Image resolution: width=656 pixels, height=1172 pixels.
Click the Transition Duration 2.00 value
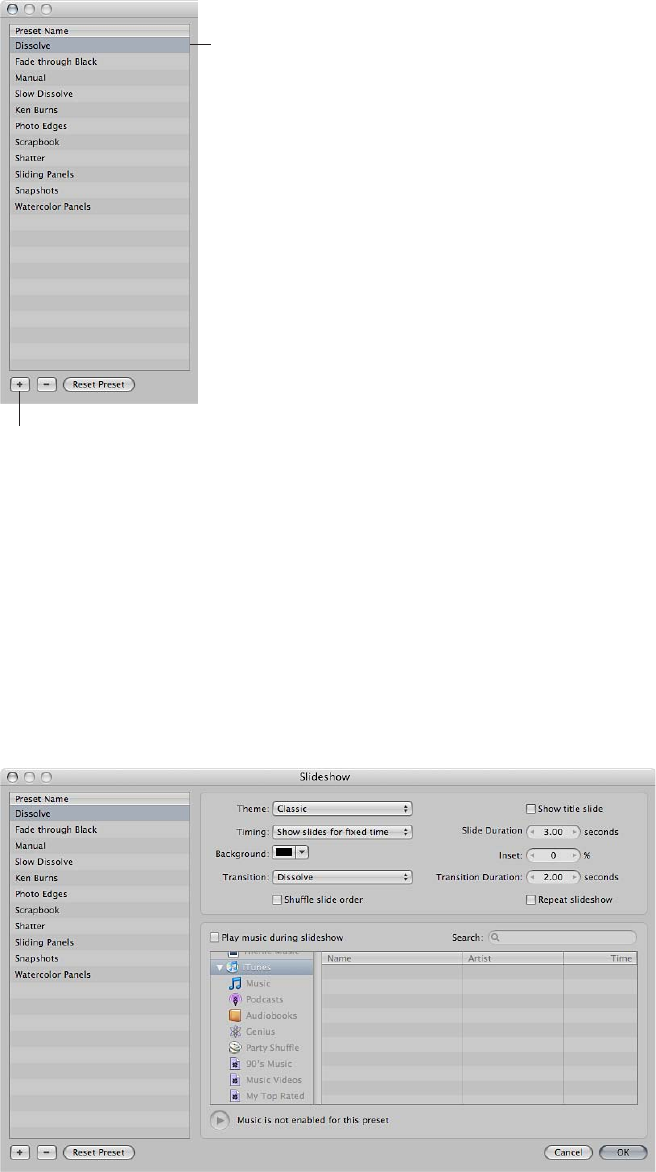pos(554,877)
